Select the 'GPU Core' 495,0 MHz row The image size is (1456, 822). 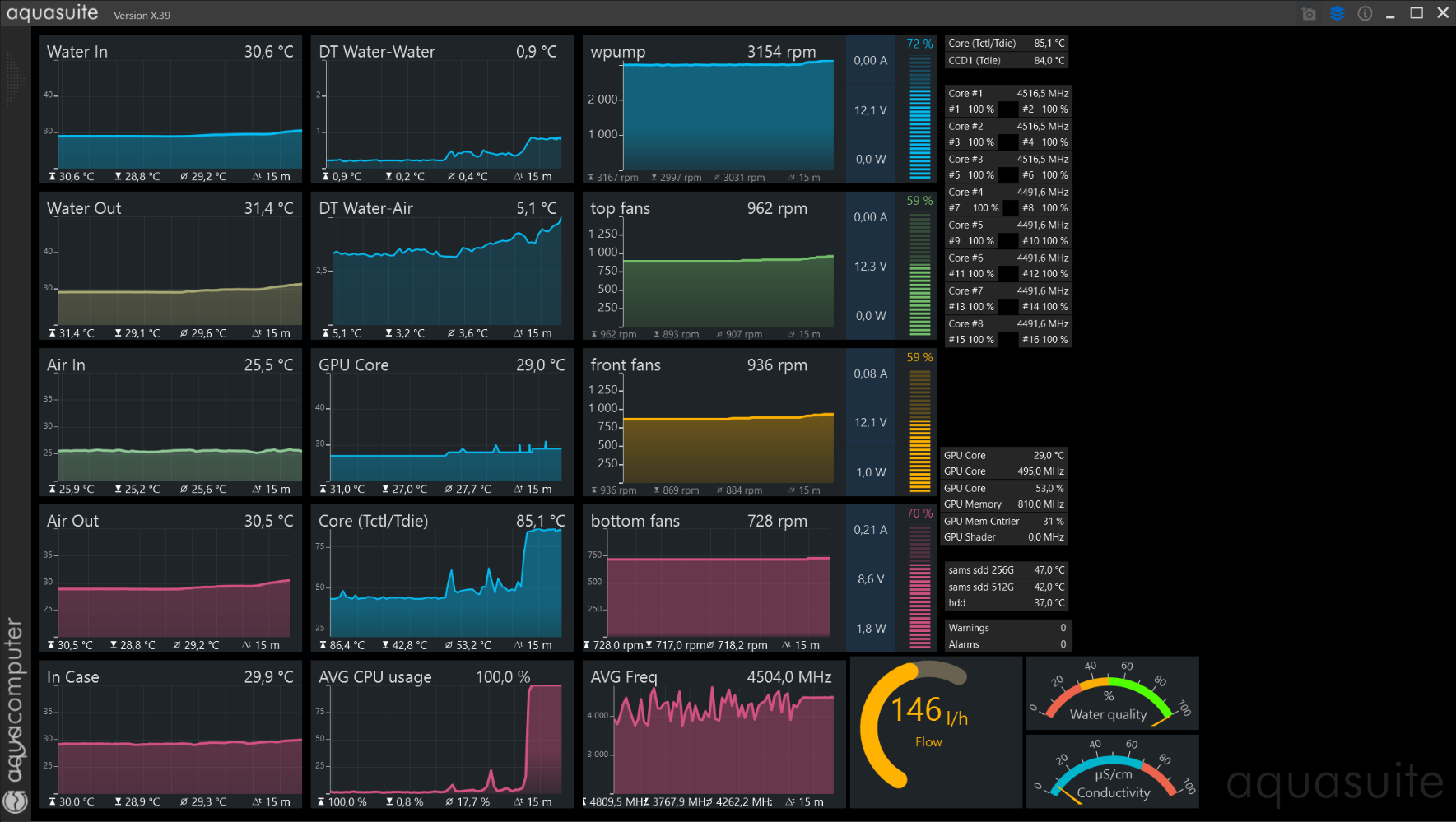pos(1004,471)
